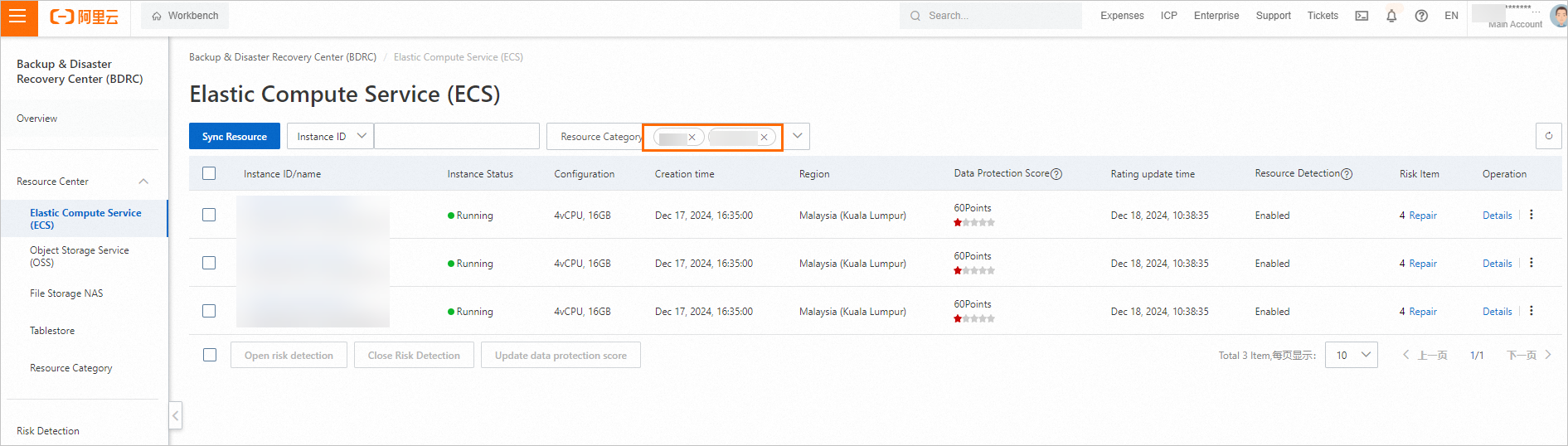Viewport: 1568px width, 446px height.
Task: Open the help question mark icon
Action: [x=1421, y=16]
